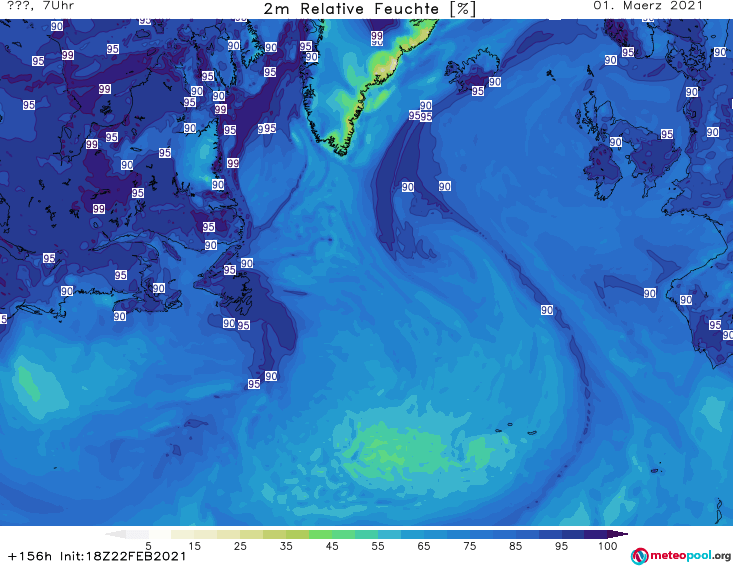The image size is (733, 566).
Task: Click the meteopool swirl logo icon
Action: pyautogui.click(x=639, y=556)
